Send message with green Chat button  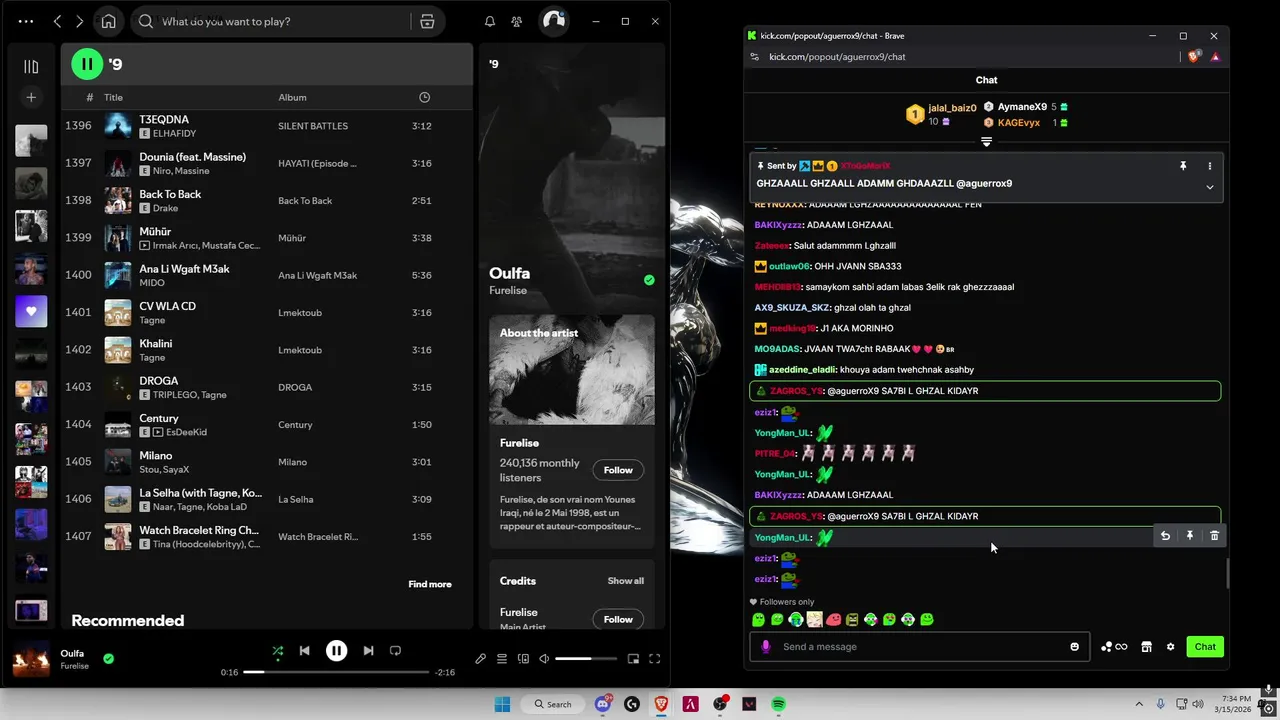pos(1205,647)
